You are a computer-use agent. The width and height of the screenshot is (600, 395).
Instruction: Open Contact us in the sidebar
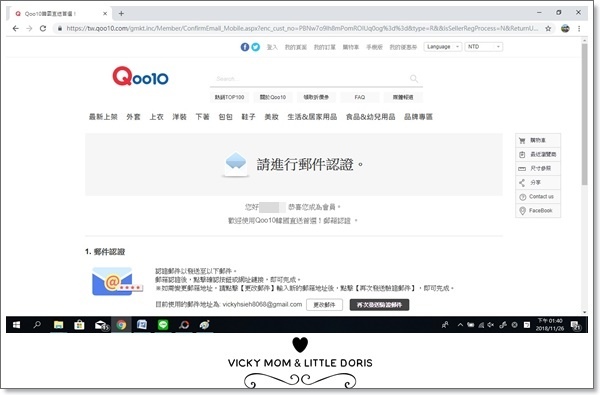point(538,197)
